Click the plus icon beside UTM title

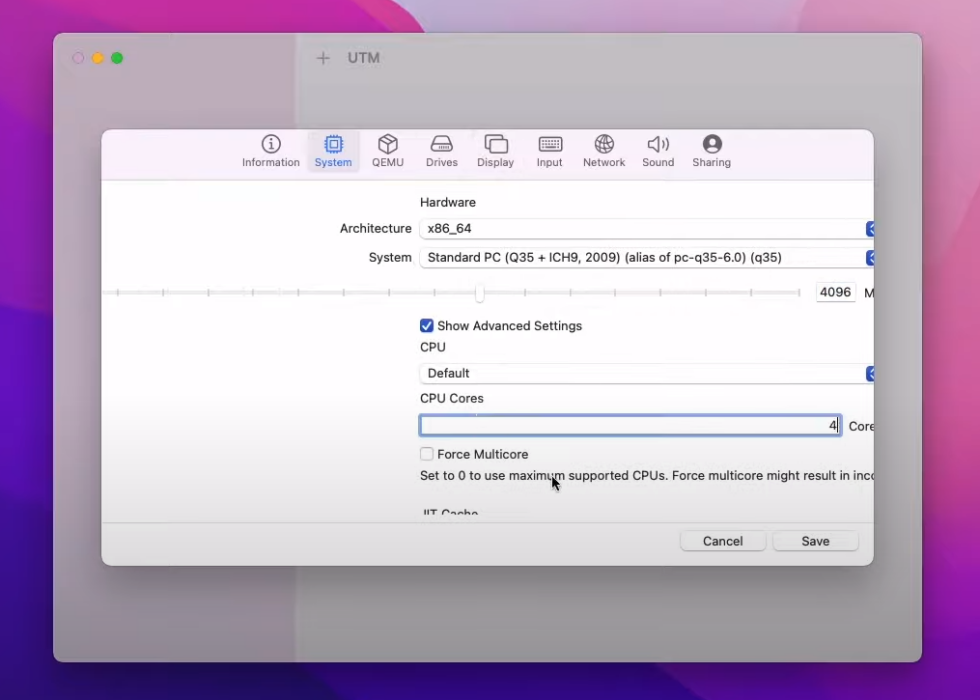click(x=323, y=58)
